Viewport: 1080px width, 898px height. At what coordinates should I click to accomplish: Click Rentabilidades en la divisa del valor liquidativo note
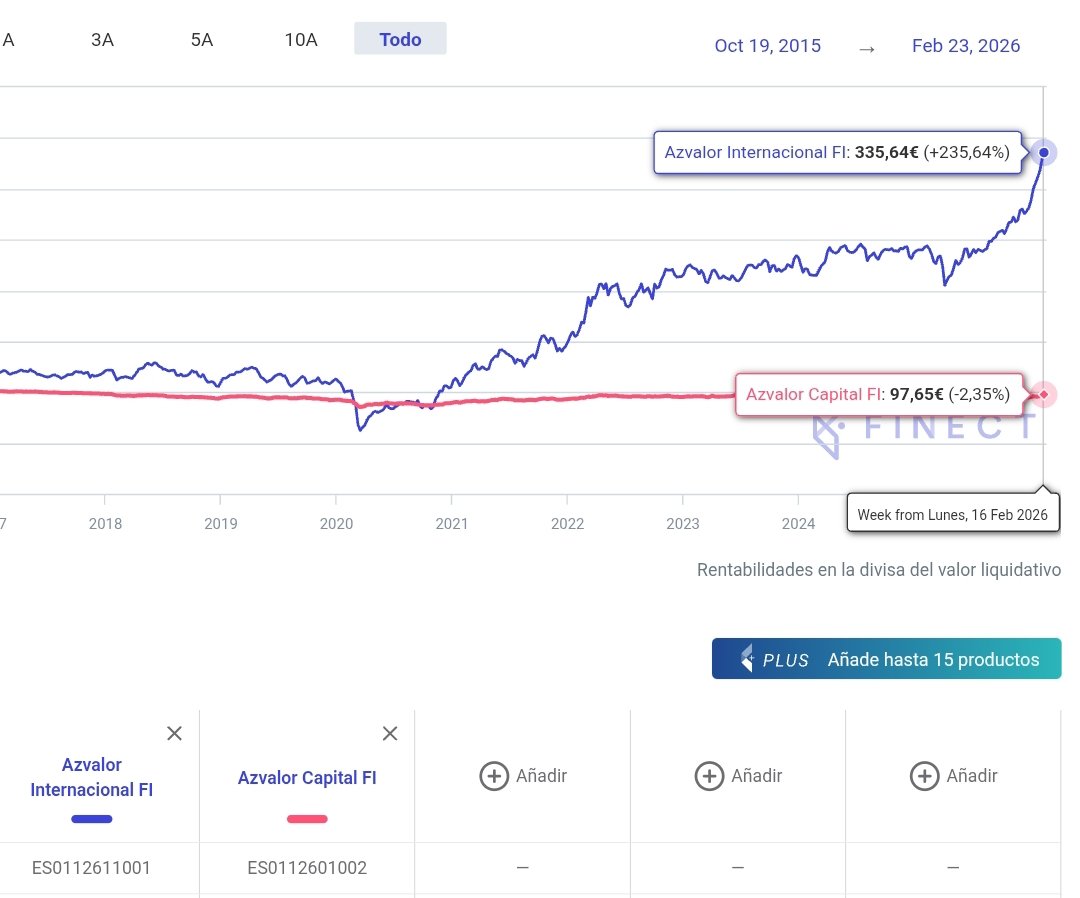point(879,570)
